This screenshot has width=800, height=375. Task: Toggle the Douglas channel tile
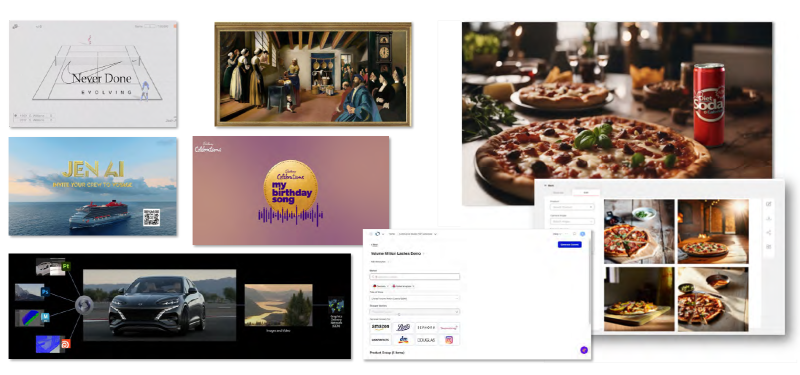tap(426, 340)
